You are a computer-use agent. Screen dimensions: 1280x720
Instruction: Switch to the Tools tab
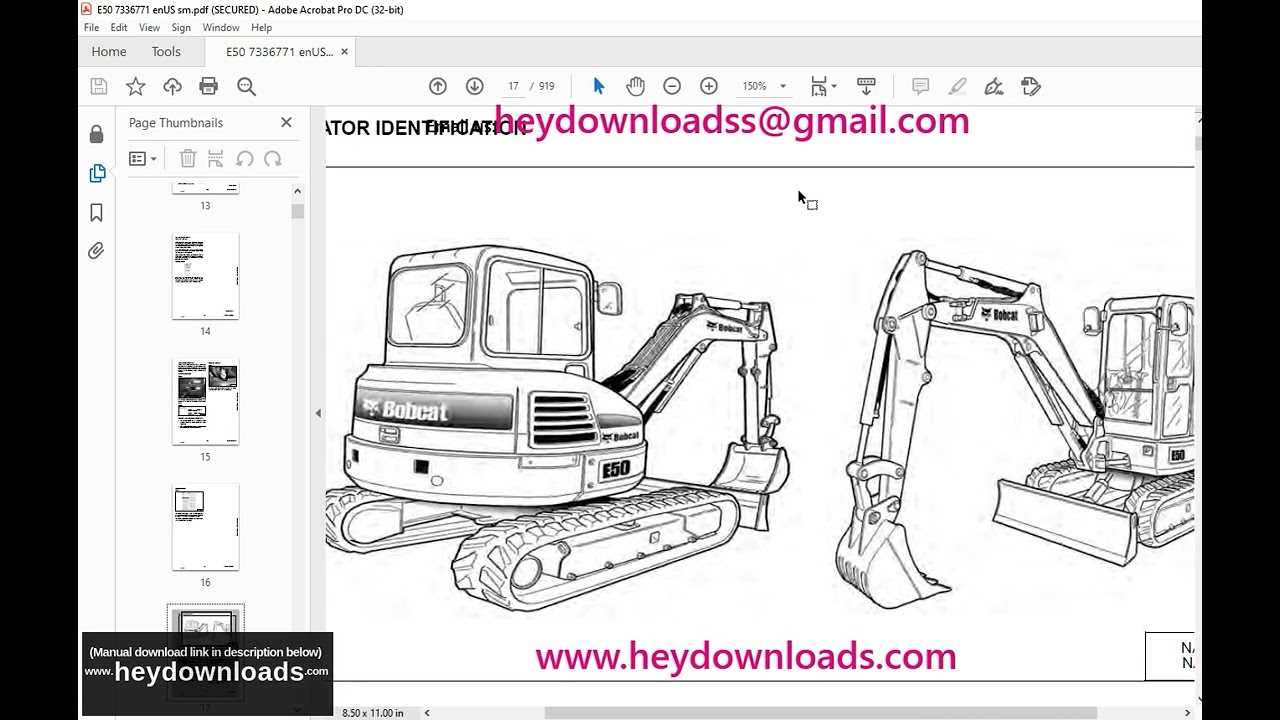(x=166, y=52)
